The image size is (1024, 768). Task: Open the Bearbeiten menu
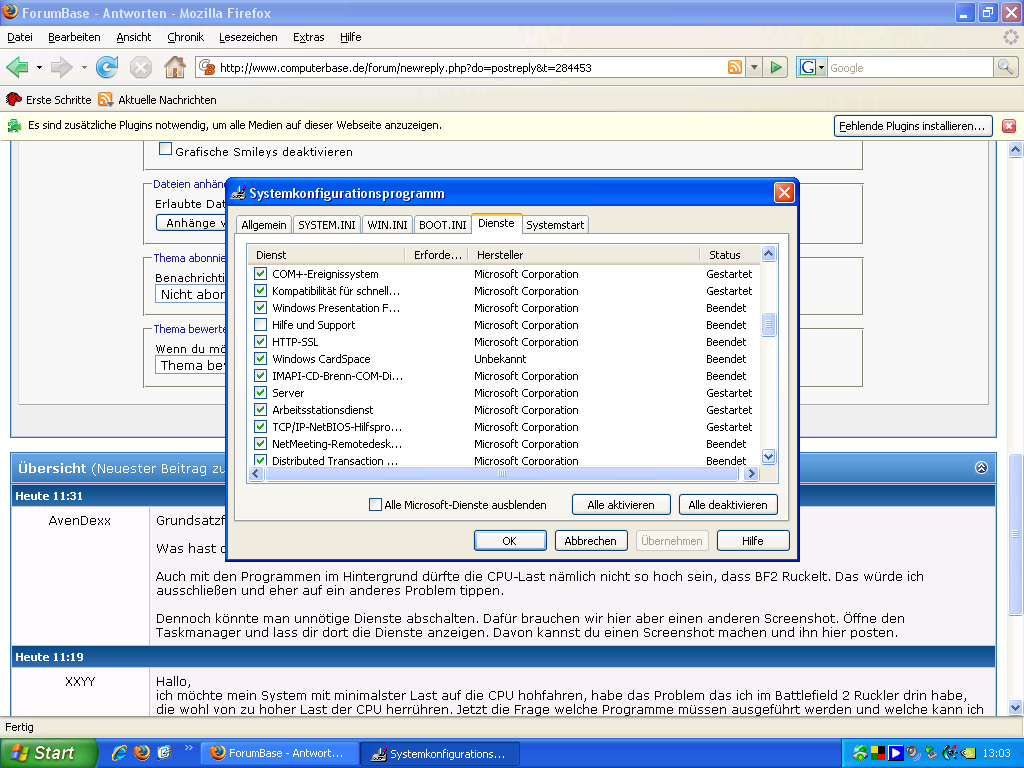pyautogui.click(x=74, y=37)
